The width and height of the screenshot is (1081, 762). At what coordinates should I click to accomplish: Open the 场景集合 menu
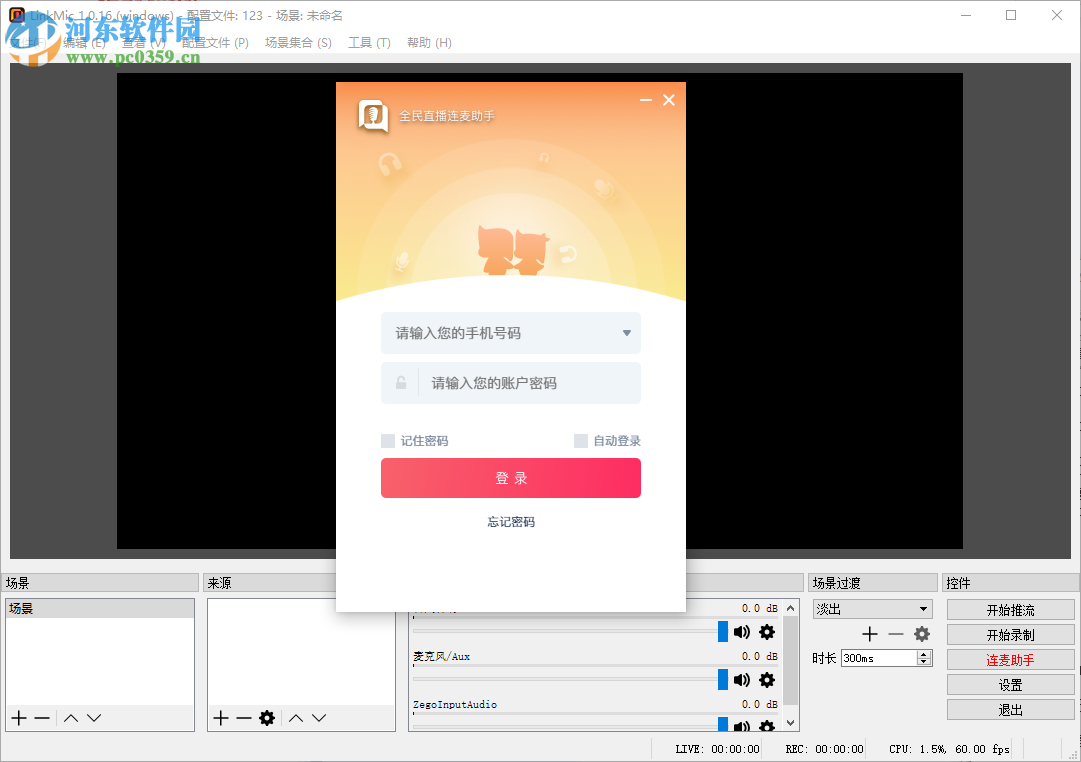[x=297, y=42]
